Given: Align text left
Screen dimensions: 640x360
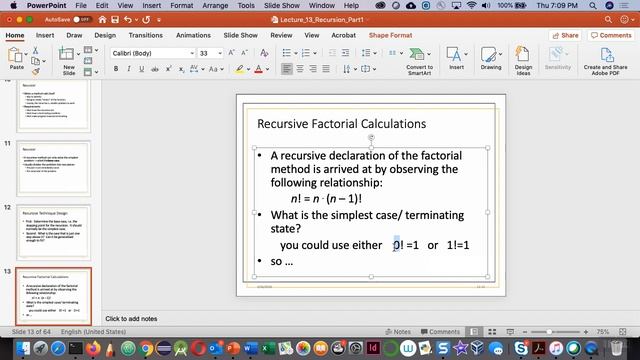Looking at the screenshot, I should [x=287, y=69].
